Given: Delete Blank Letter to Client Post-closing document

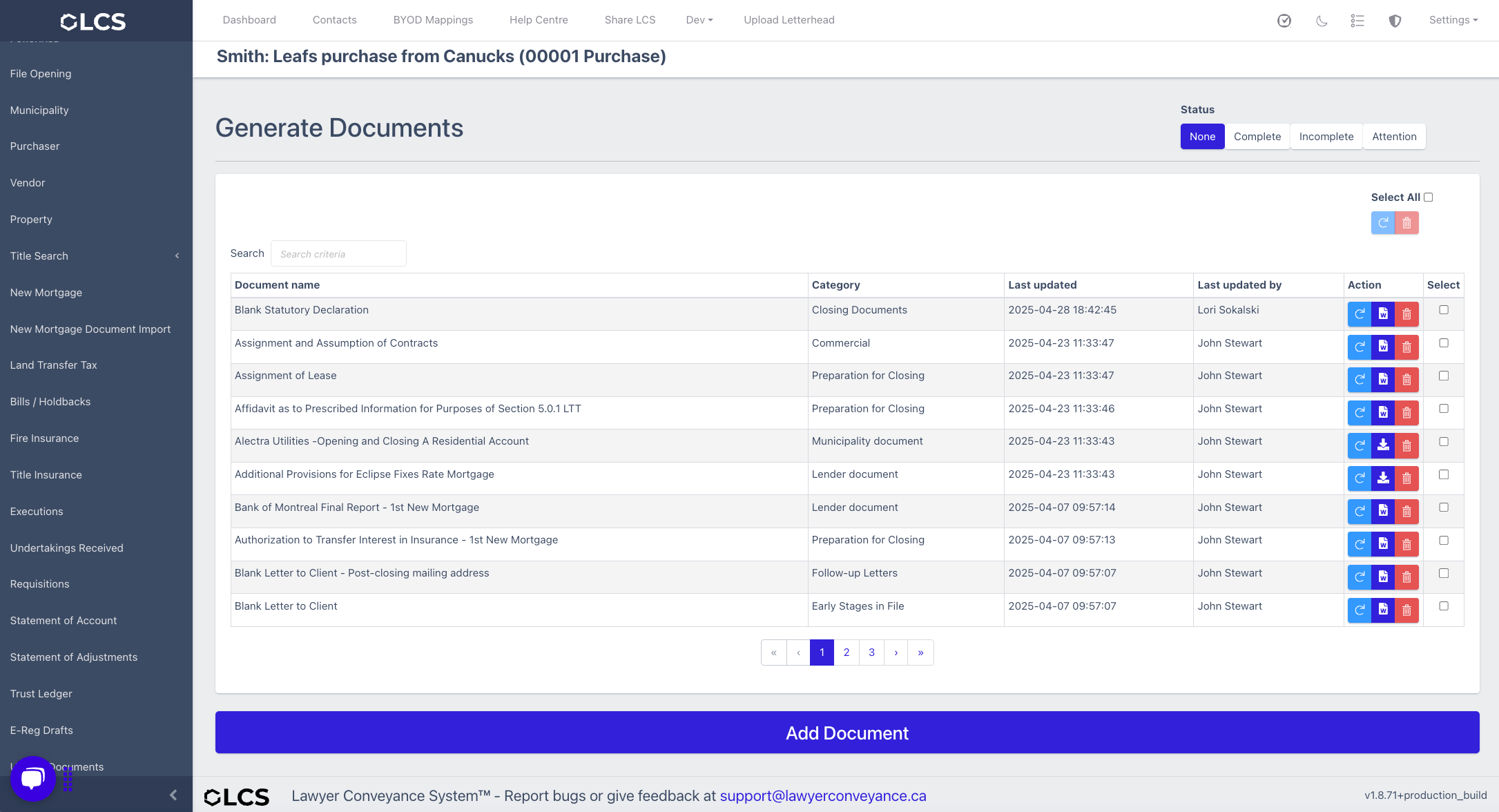Looking at the screenshot, I should click(x=1406, y=577).
